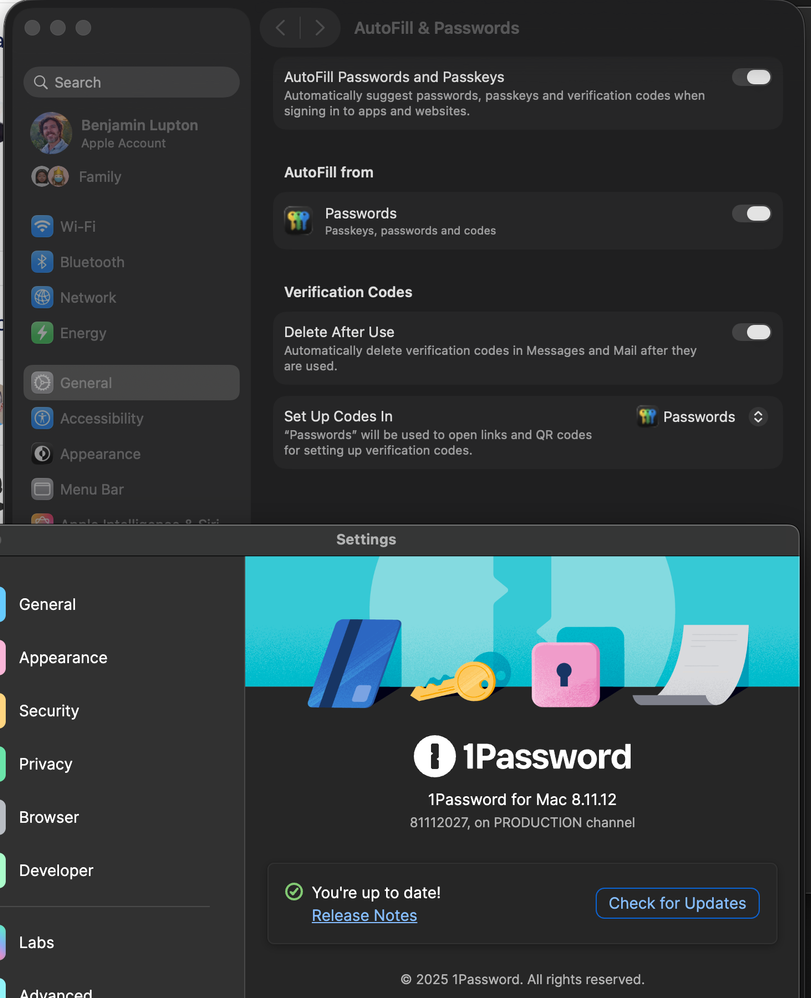Image resolution: width=811 pixels, height=998 pixels.
Task: Switch to Browser tab in 1Password
Action: coord(49,817)
